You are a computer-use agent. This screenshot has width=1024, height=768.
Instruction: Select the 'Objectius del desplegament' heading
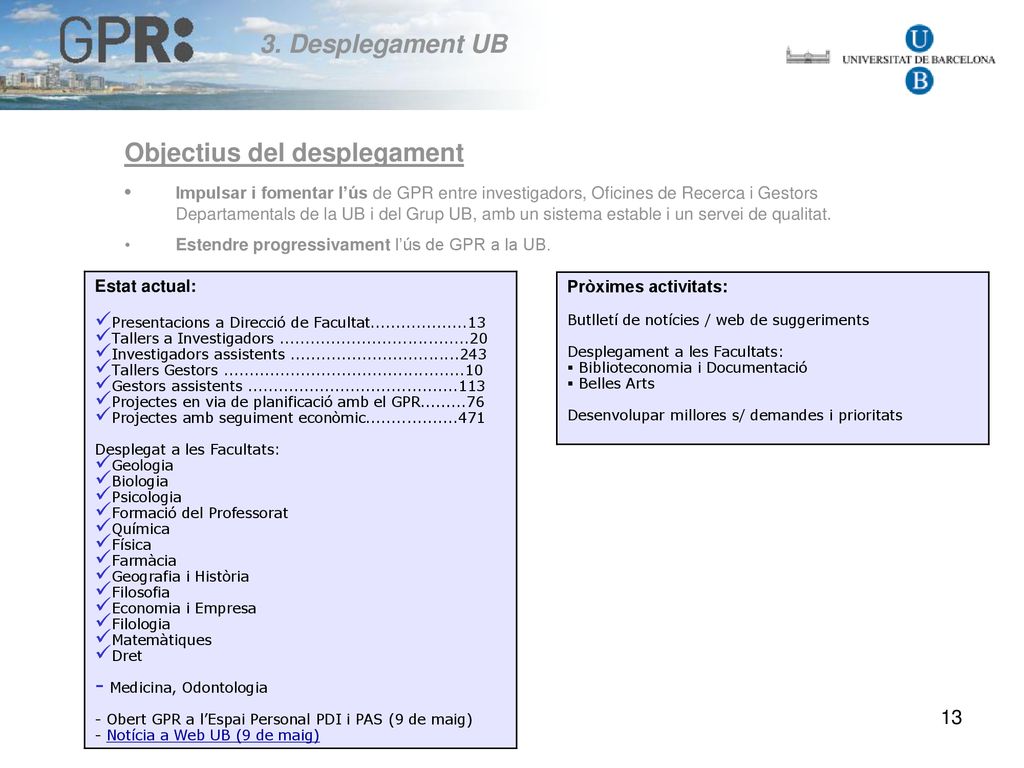point(294,153)
